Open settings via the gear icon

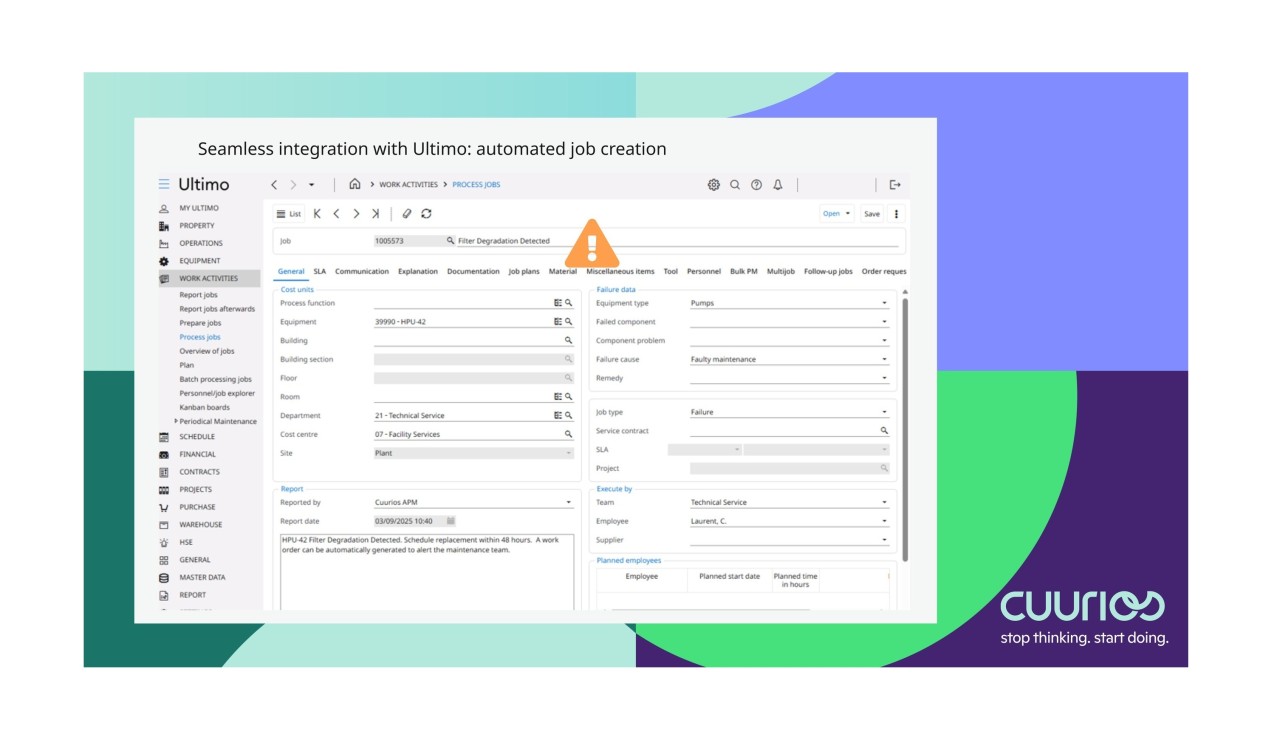point(714,184)
